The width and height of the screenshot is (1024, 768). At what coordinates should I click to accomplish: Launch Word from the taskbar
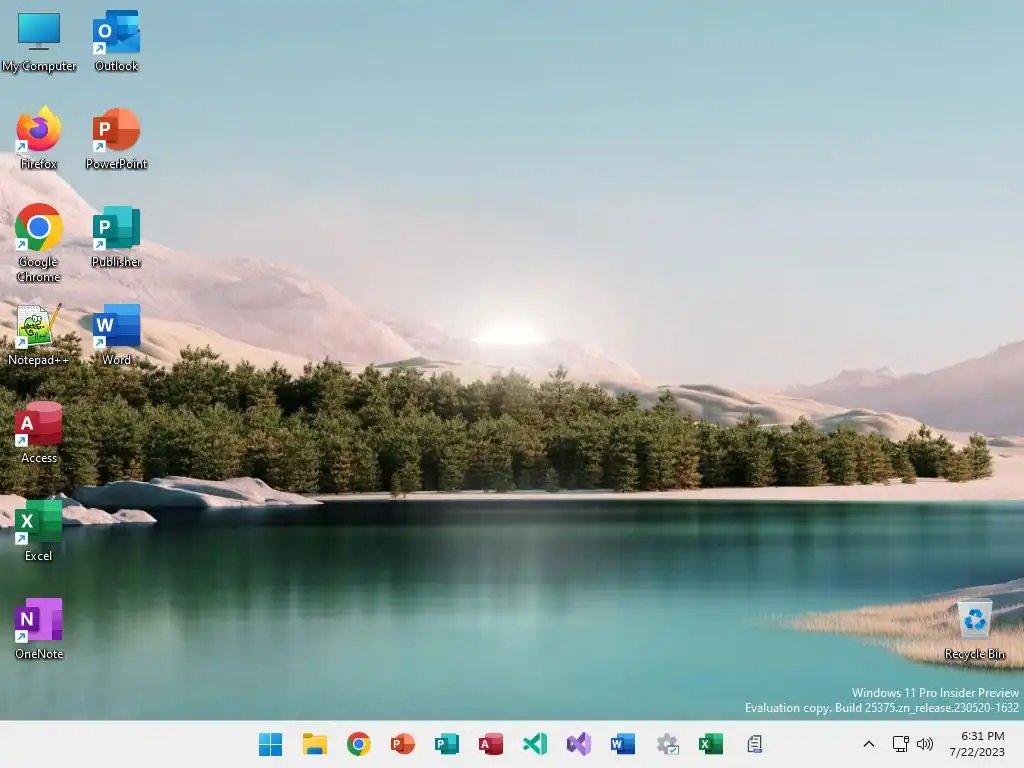[x=622, y=744]
